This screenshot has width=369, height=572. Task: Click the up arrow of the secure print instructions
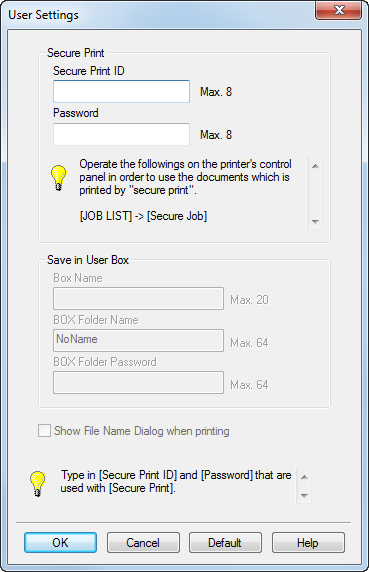tap(315, 166)
